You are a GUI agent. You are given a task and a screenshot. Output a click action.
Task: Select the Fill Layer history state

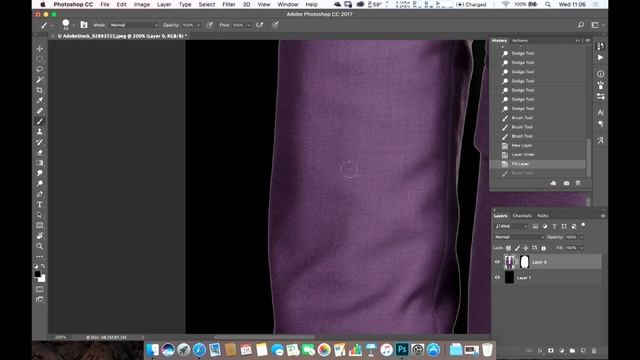[537, 164]
